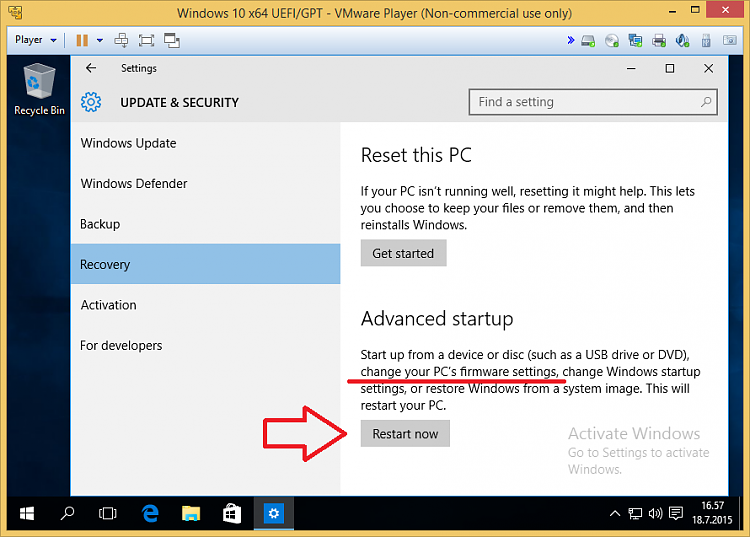This screenshot has height=537, width=750.
Task: Maximize the Settings window
Action: click(x=670, y=68)
